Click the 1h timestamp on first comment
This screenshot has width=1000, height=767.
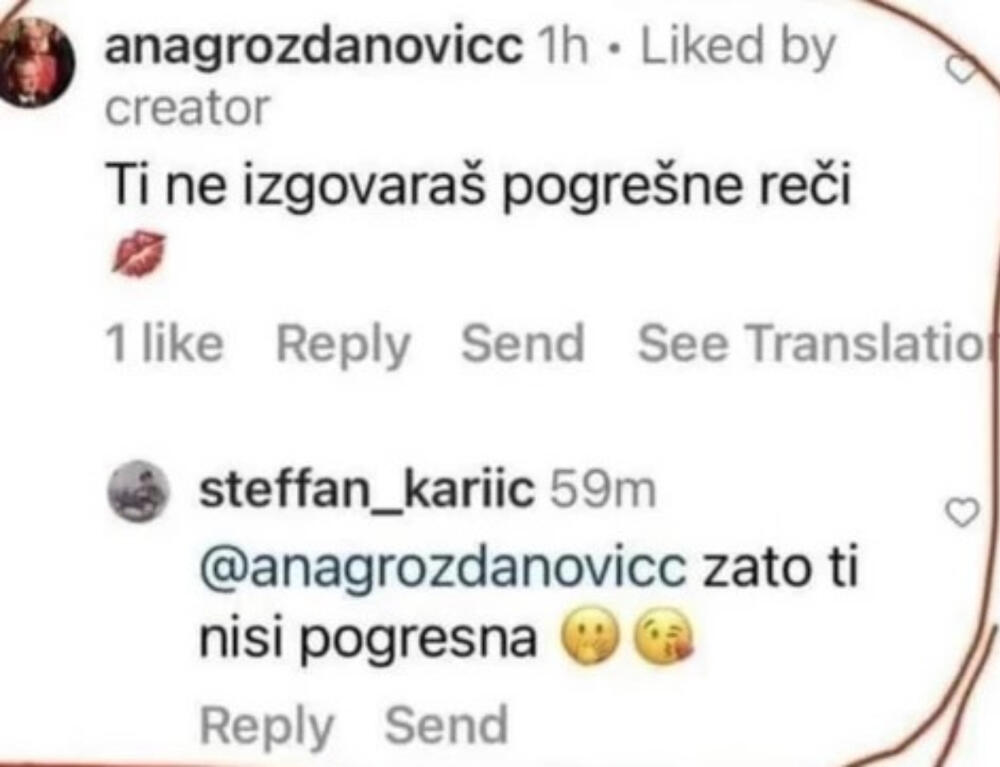563,46
